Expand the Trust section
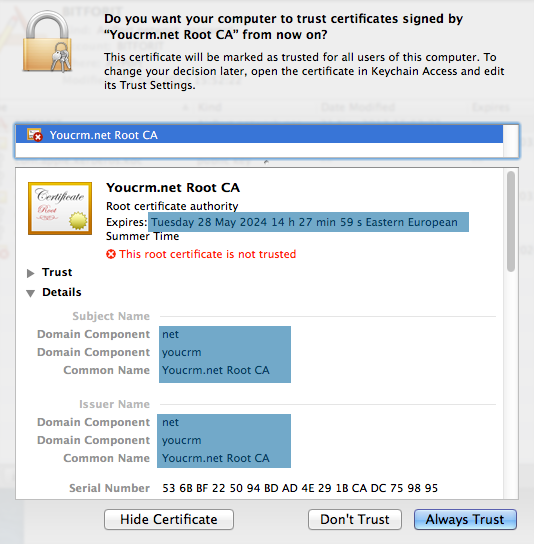This screenshot has height=544, width=534. [x=31, y=273]
